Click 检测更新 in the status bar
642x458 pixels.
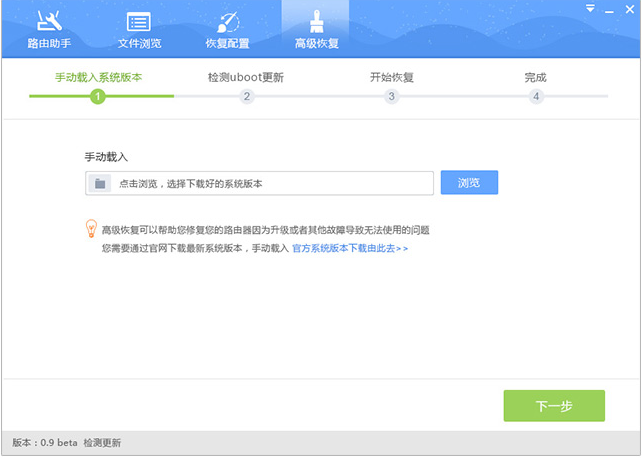click(x=102, y=443)
